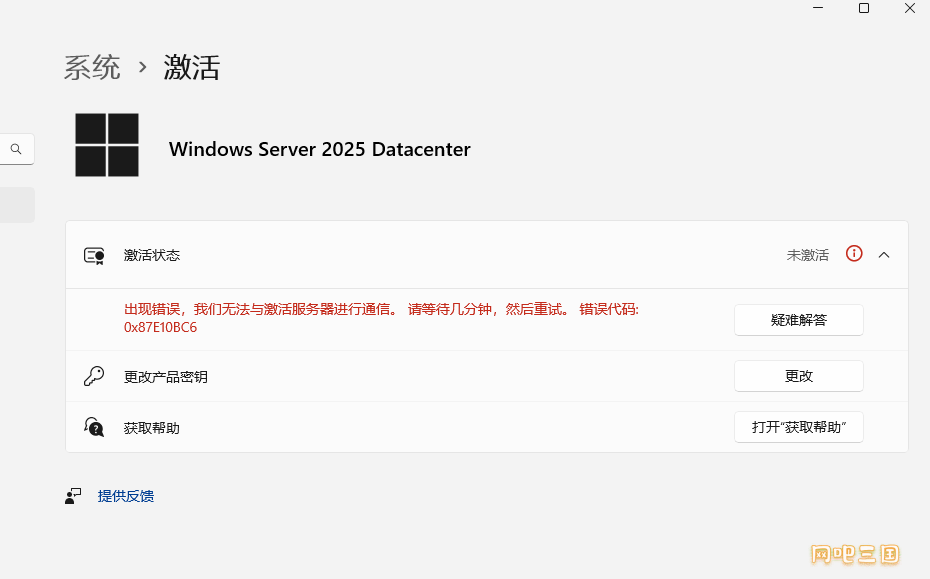
Task: Select the error code 0x87E10BC6 text
Action: click(x=160, y=327)
